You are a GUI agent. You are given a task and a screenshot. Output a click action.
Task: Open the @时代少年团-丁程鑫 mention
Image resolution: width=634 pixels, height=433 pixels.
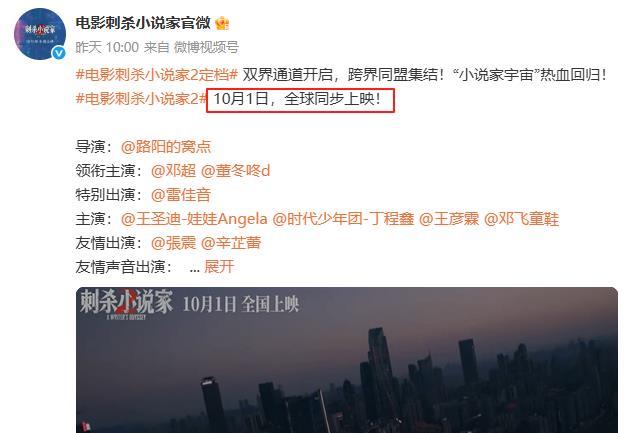coord(343,219)
